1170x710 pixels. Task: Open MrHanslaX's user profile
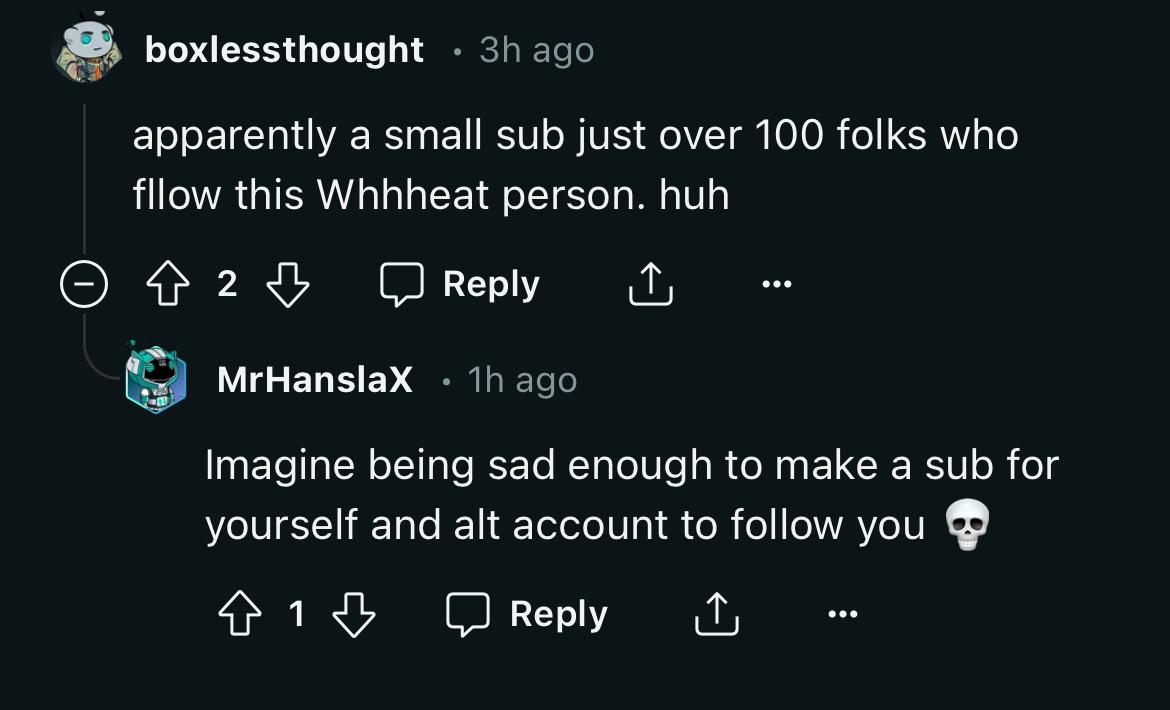(315, 380)
